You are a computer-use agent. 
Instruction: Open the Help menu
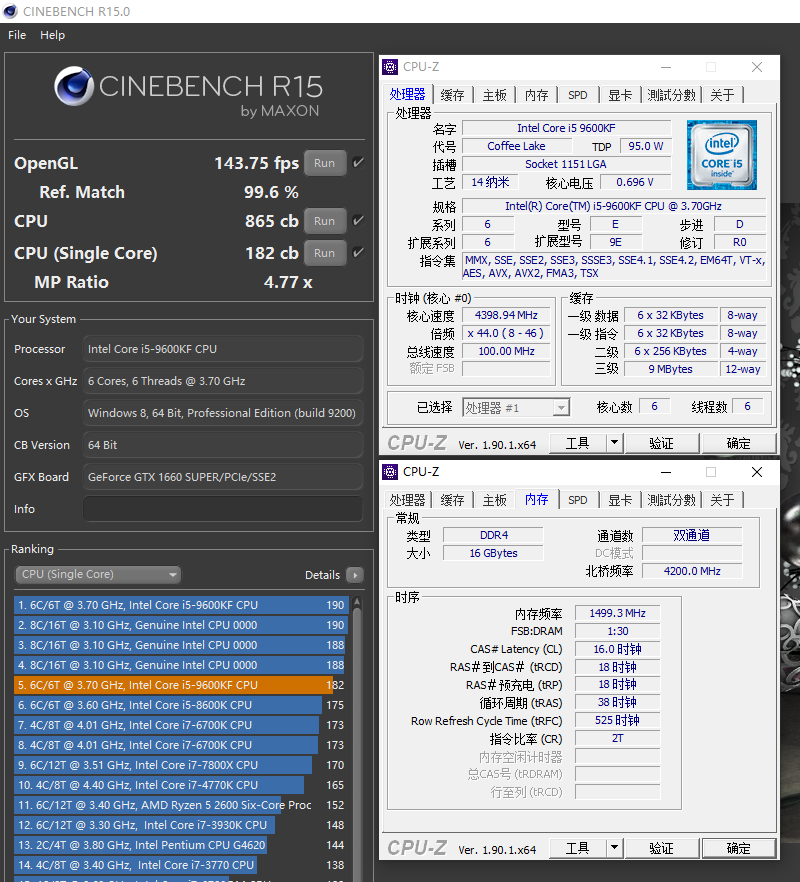[52, 35]
